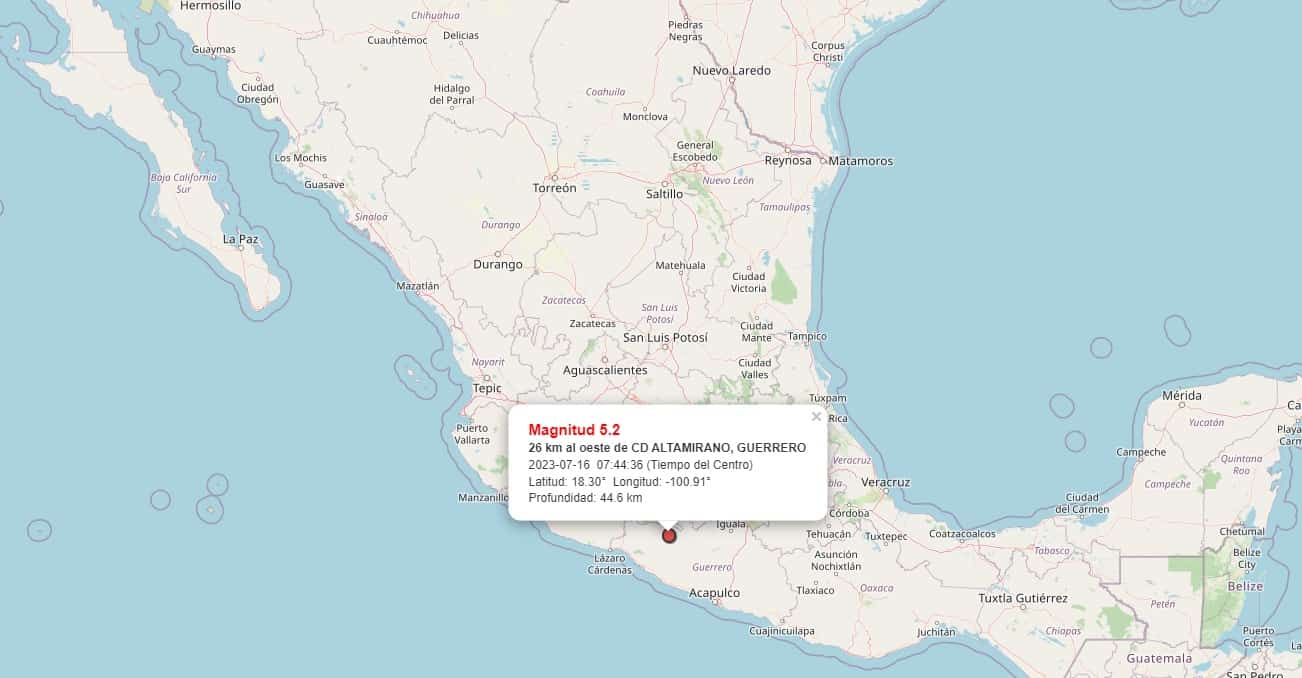The image size is (1302, 678).
Task: Click the red earthquake epicenter marker
Action: tap(670, 536)
